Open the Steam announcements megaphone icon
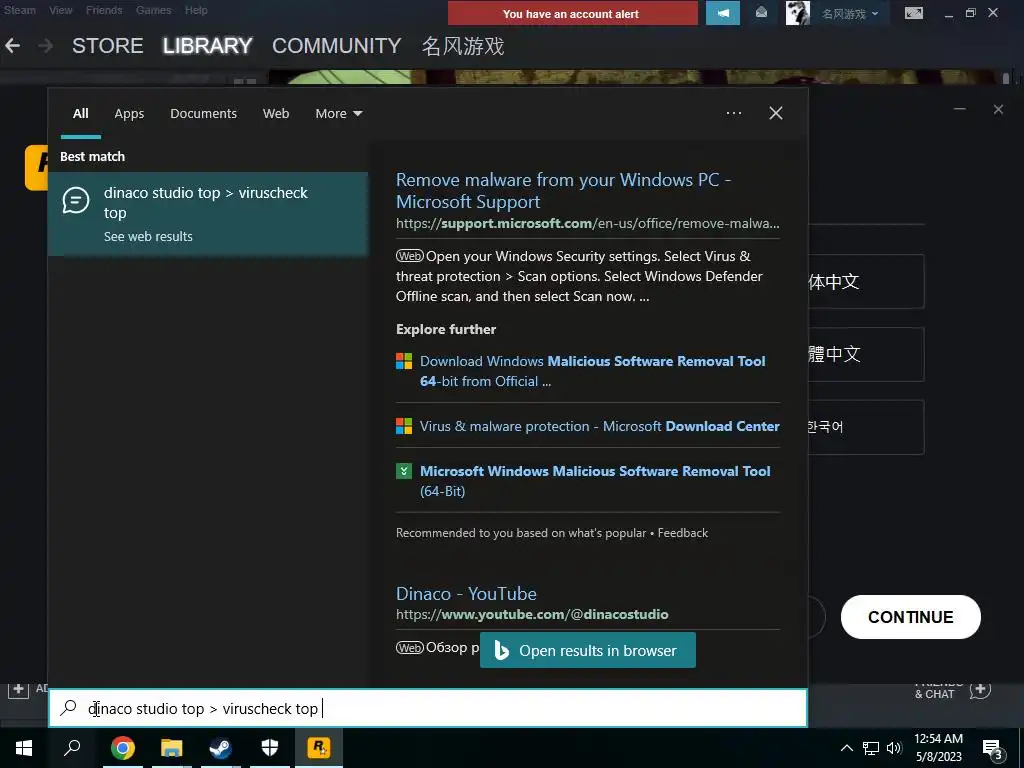 click(723, 13)
